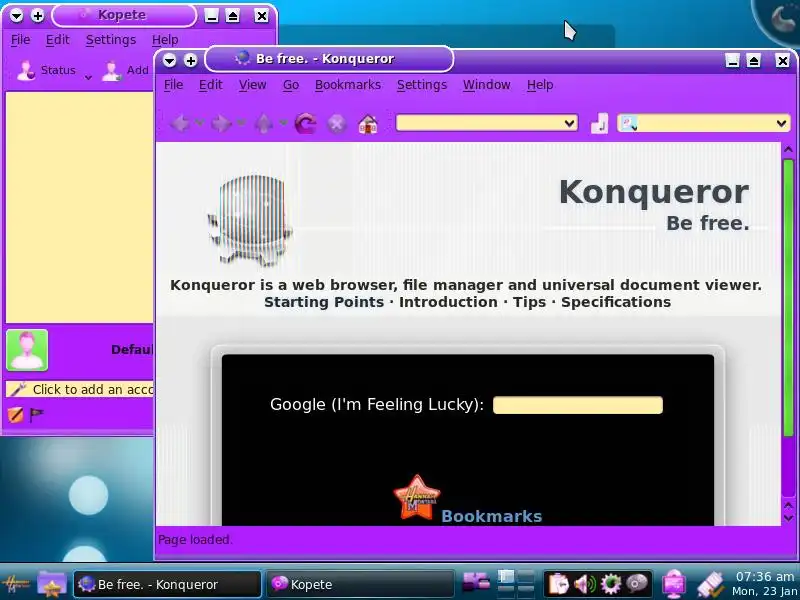Open the Kopete Status dropdown arrow
The height and width of the screenshot is (600, 800).
tap(88, 78)
